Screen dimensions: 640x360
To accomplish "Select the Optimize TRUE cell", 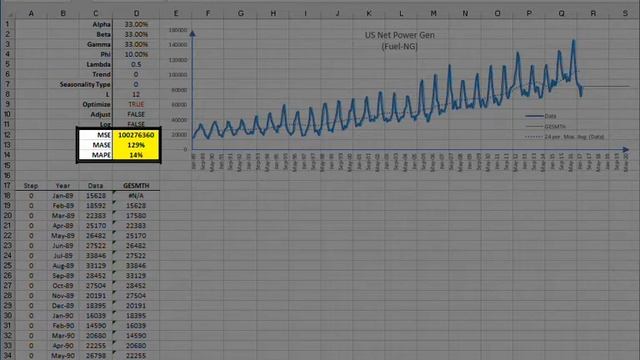I will (x=136, y=104).
